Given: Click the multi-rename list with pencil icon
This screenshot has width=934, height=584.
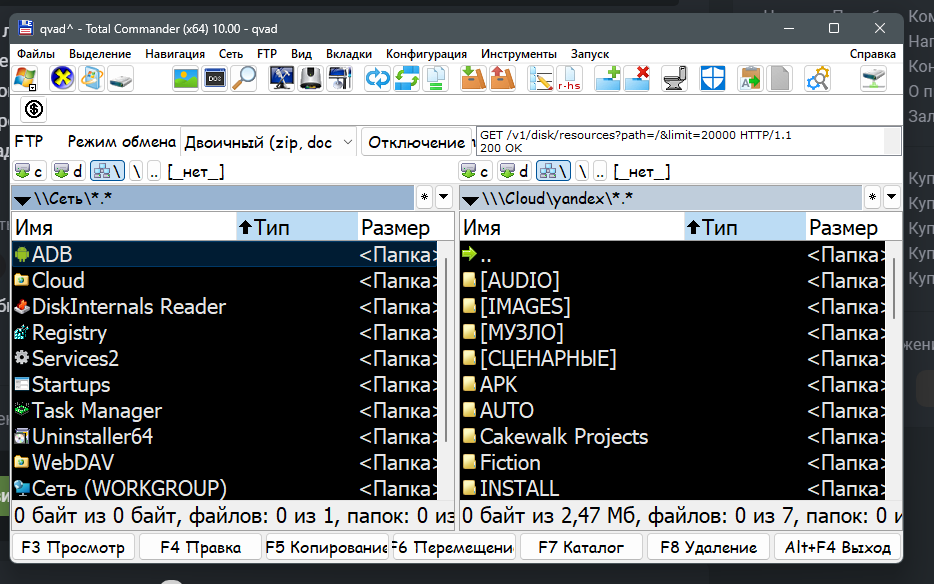Looking at the screenshot, I should click(x=540, y=79).
